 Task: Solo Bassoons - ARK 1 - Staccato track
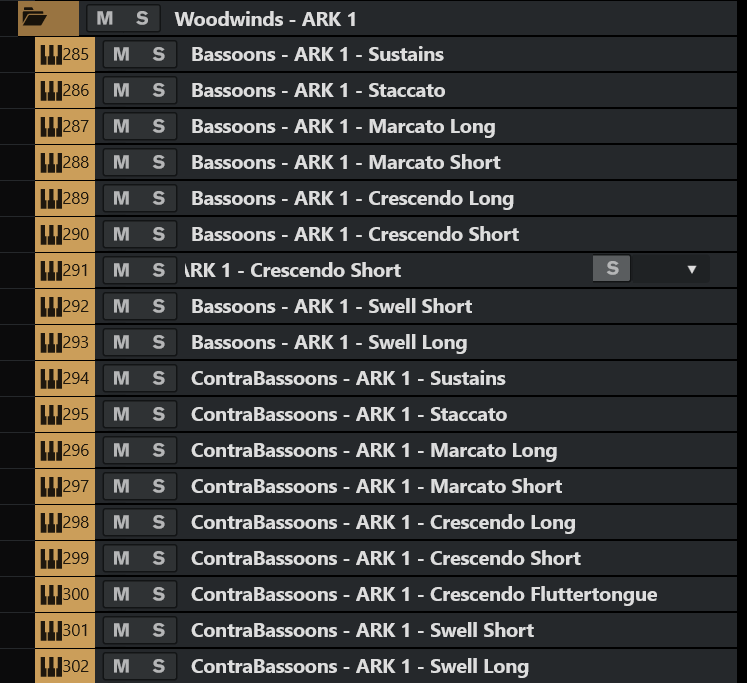(x=159, y=90)
